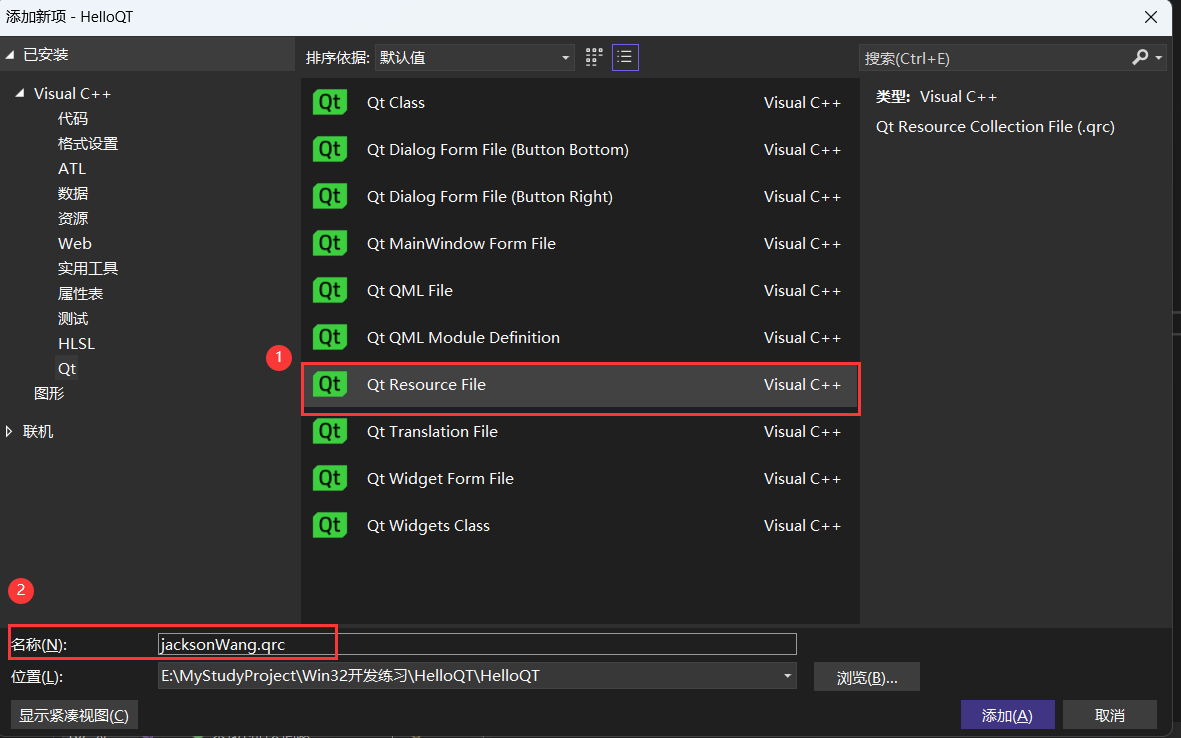Select 测试 category in tree
This screenshot has height=738, width=1181.
[x=73, y=319]
